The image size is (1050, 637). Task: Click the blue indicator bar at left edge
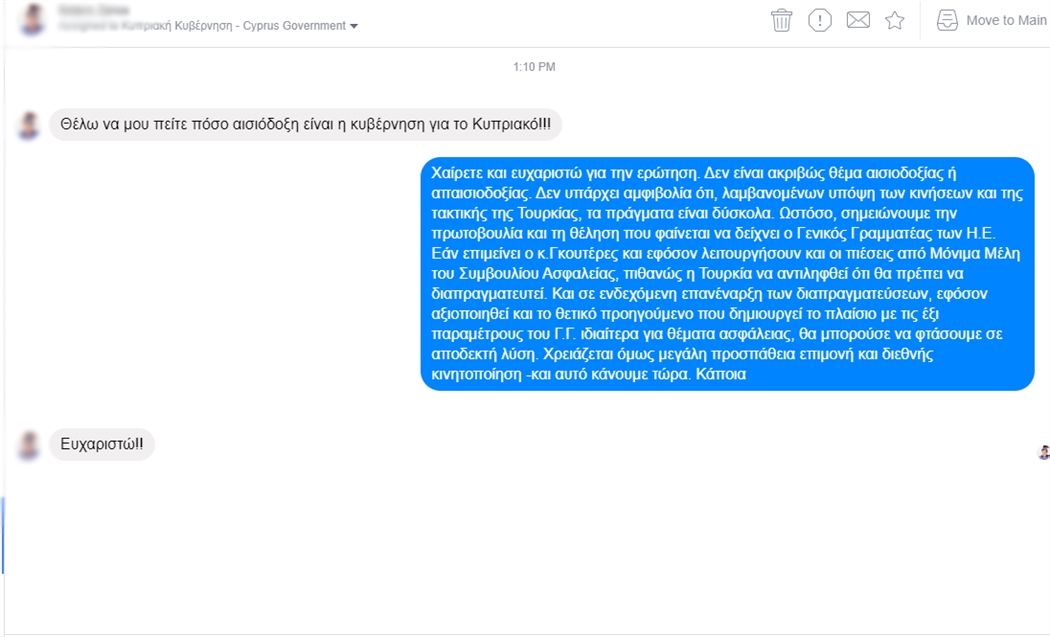(3, 535)
